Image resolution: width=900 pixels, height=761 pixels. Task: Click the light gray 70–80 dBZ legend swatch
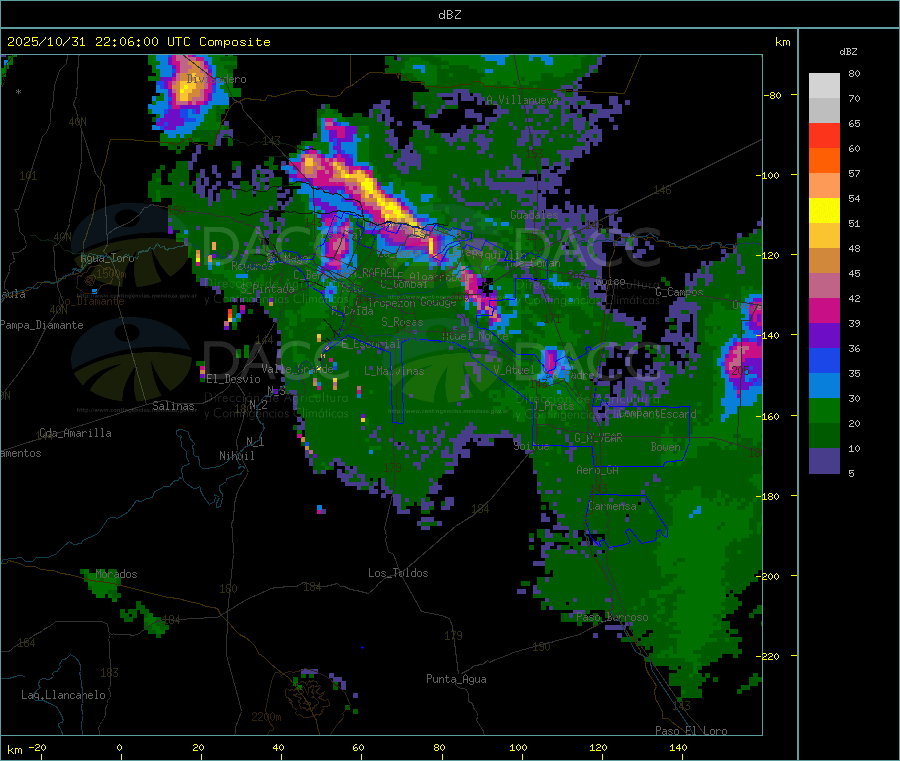(x=824, y=86)
